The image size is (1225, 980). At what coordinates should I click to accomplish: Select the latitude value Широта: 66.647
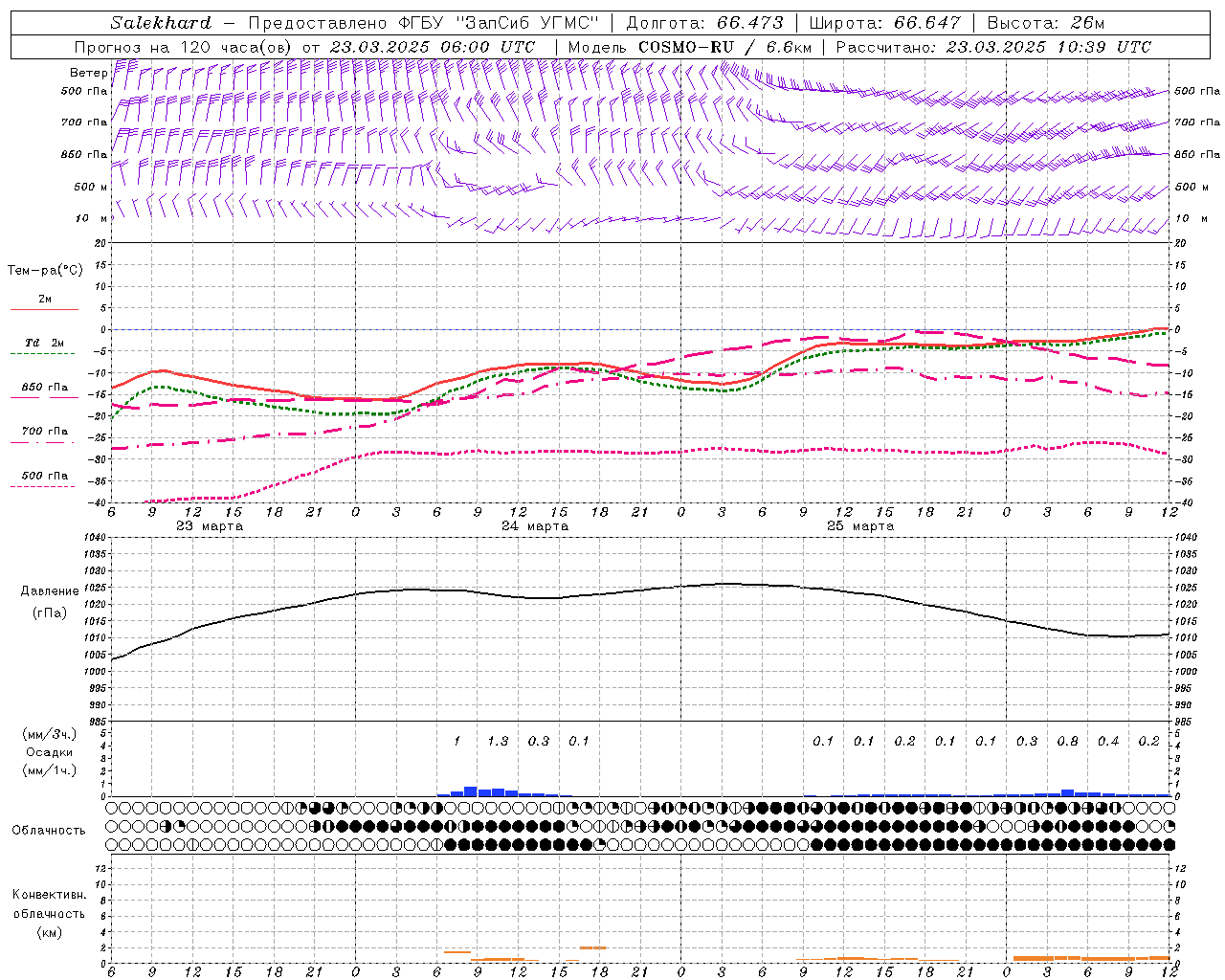pos(884,23)
